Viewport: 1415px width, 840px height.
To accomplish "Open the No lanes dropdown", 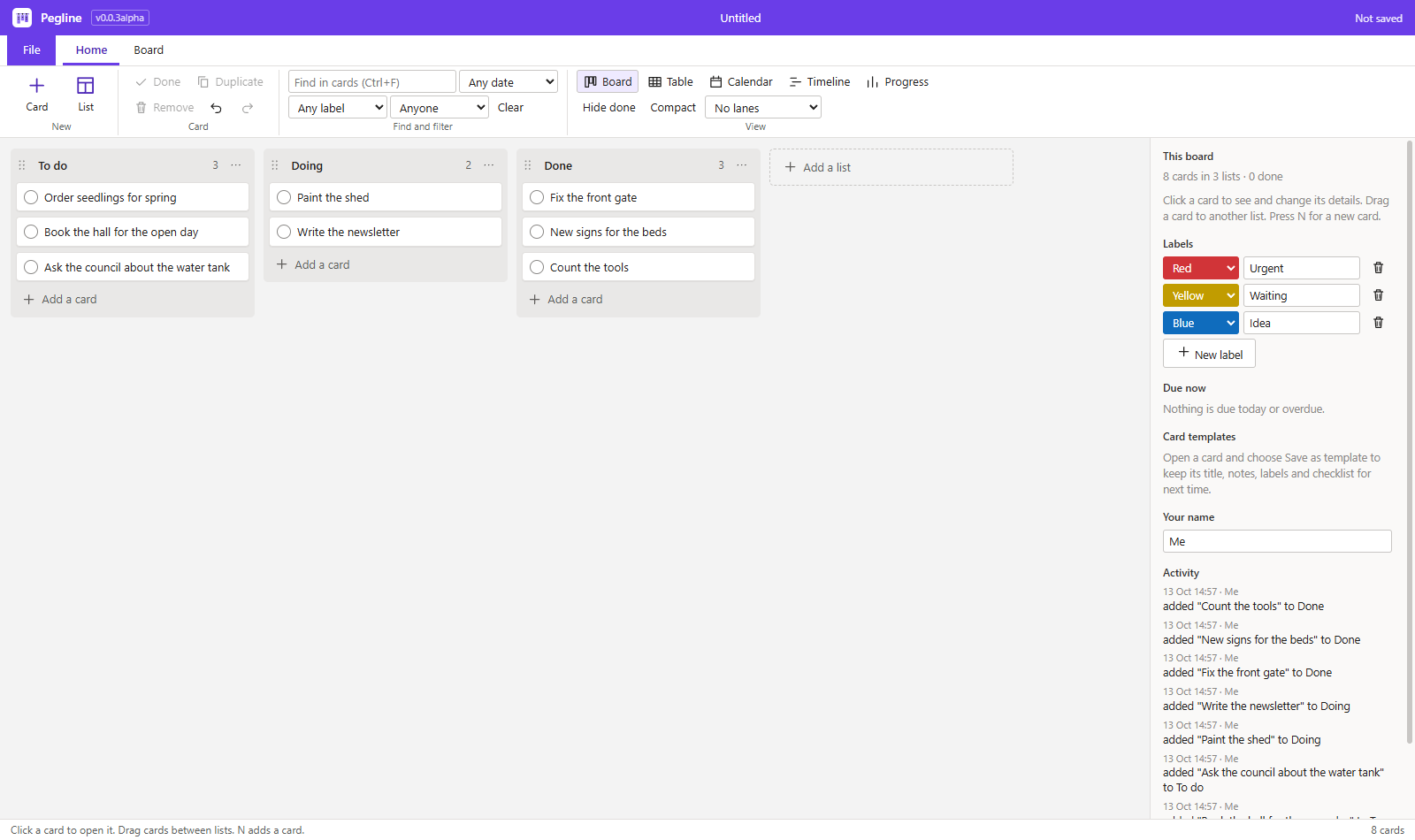I will click(x=763, y=108).
